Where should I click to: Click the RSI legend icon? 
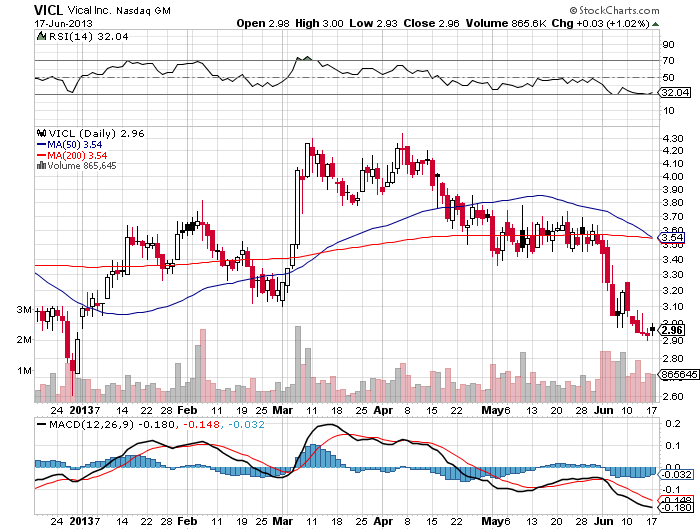[41, 36]
